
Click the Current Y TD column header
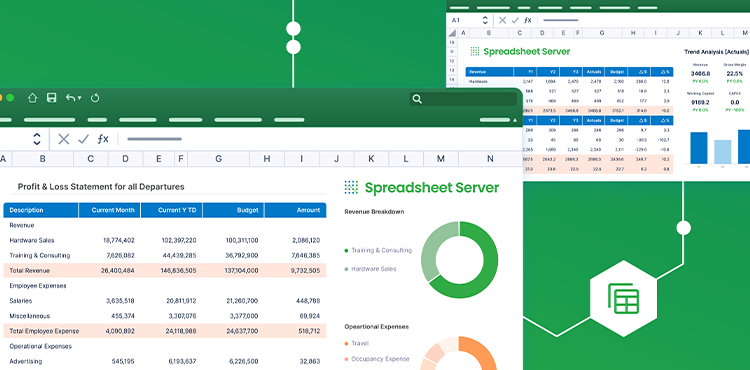(x=172, y=210)
